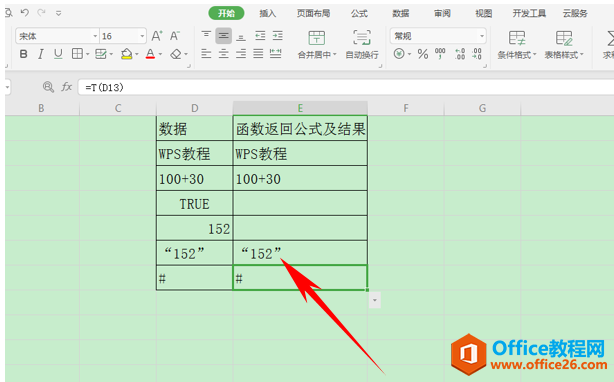Select column E header
Screen dimensions: 614x382
pos(300,108)
